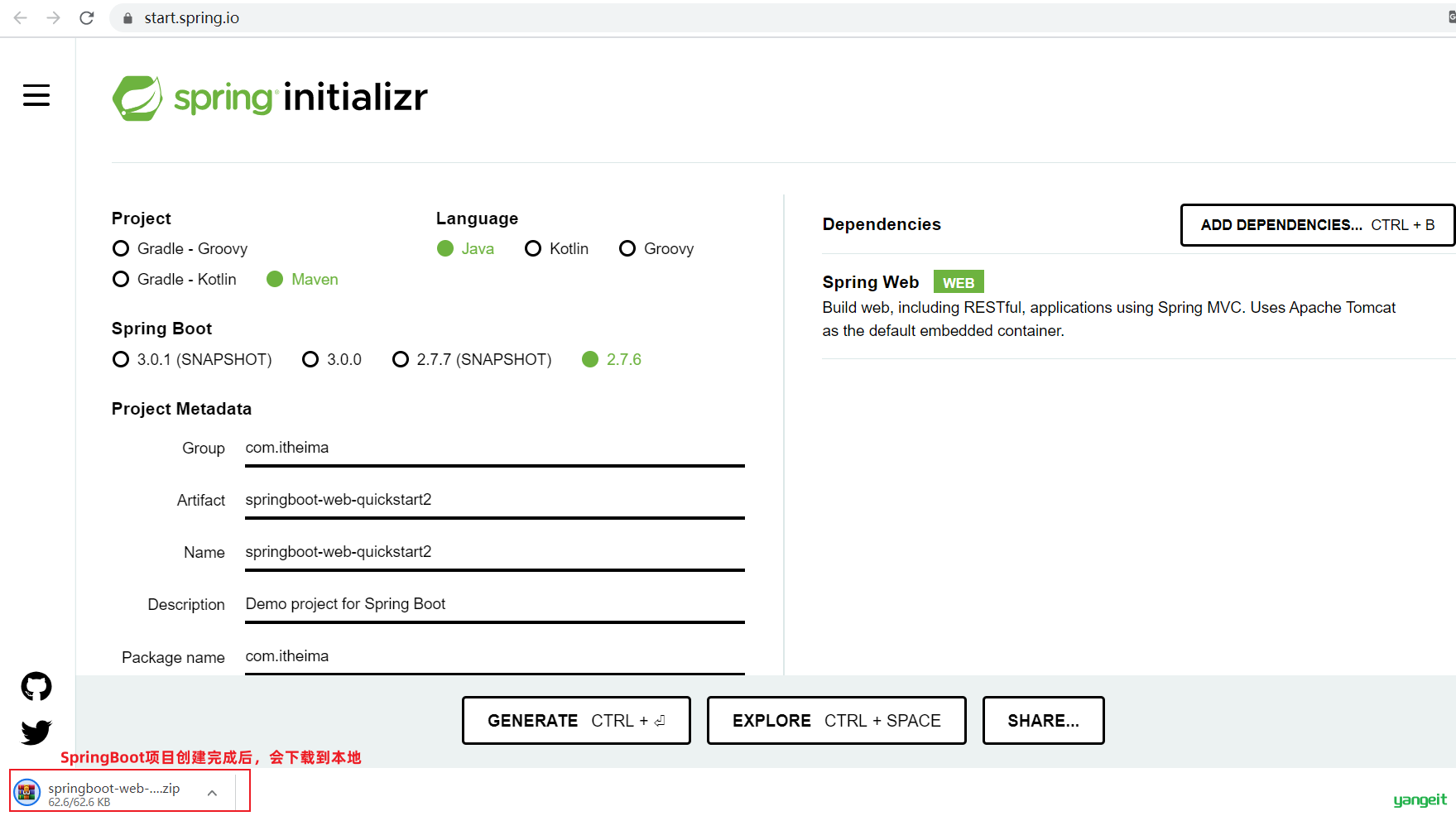1456x816 pixels.
Task: Click the Description input field
Action: click(x=495, y=604)
